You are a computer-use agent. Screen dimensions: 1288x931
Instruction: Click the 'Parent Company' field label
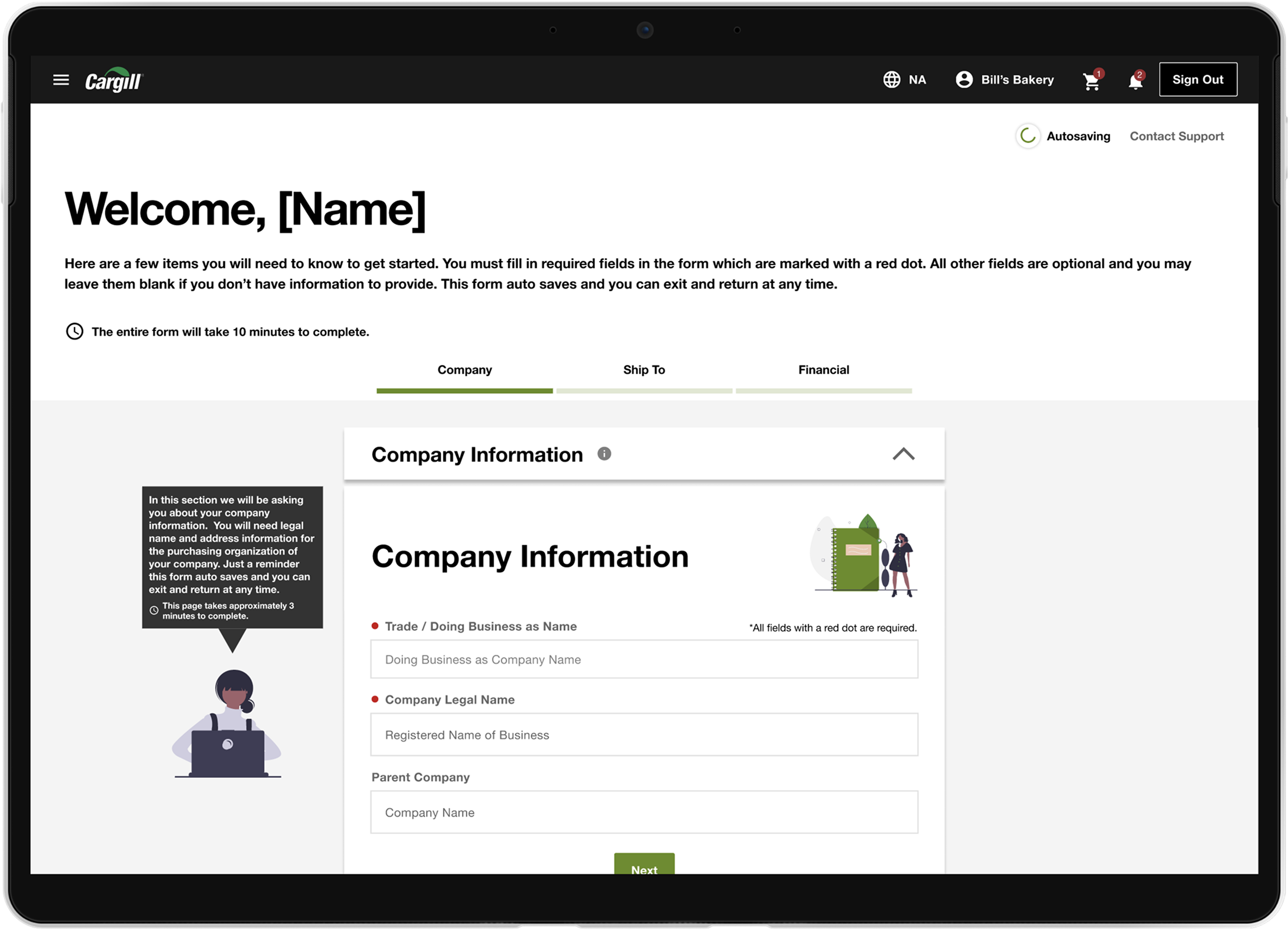click(420, 778)
